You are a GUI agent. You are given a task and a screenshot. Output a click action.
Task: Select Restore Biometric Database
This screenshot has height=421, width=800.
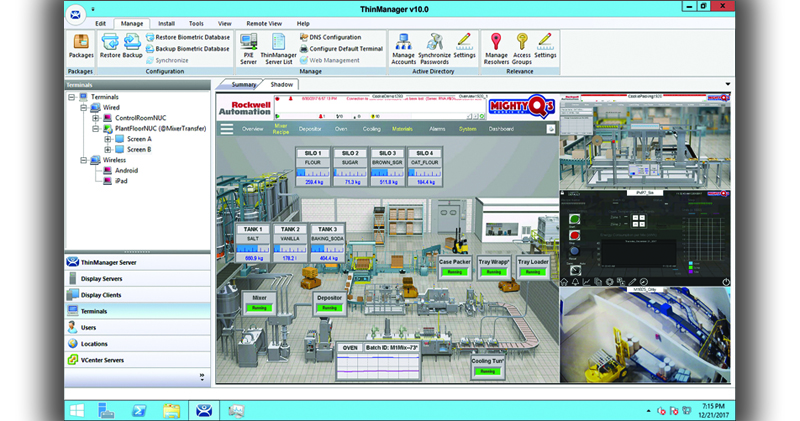188,37
